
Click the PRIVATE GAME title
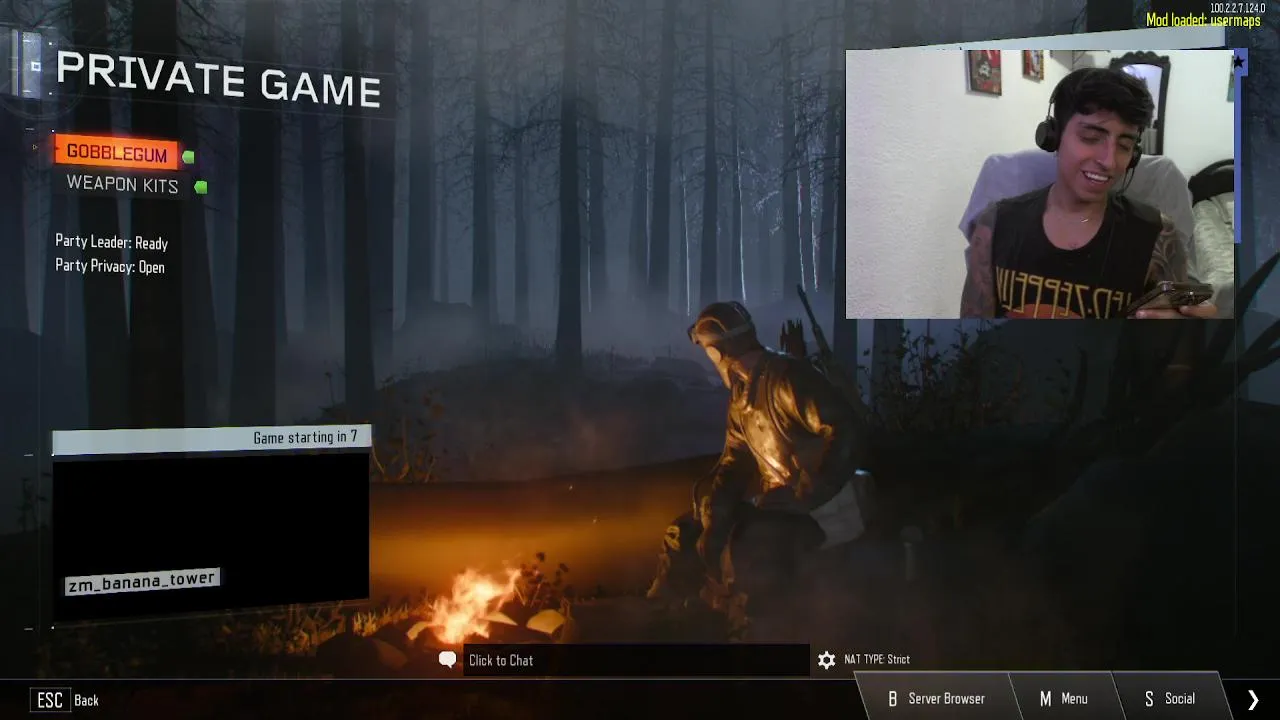(218, 80)
